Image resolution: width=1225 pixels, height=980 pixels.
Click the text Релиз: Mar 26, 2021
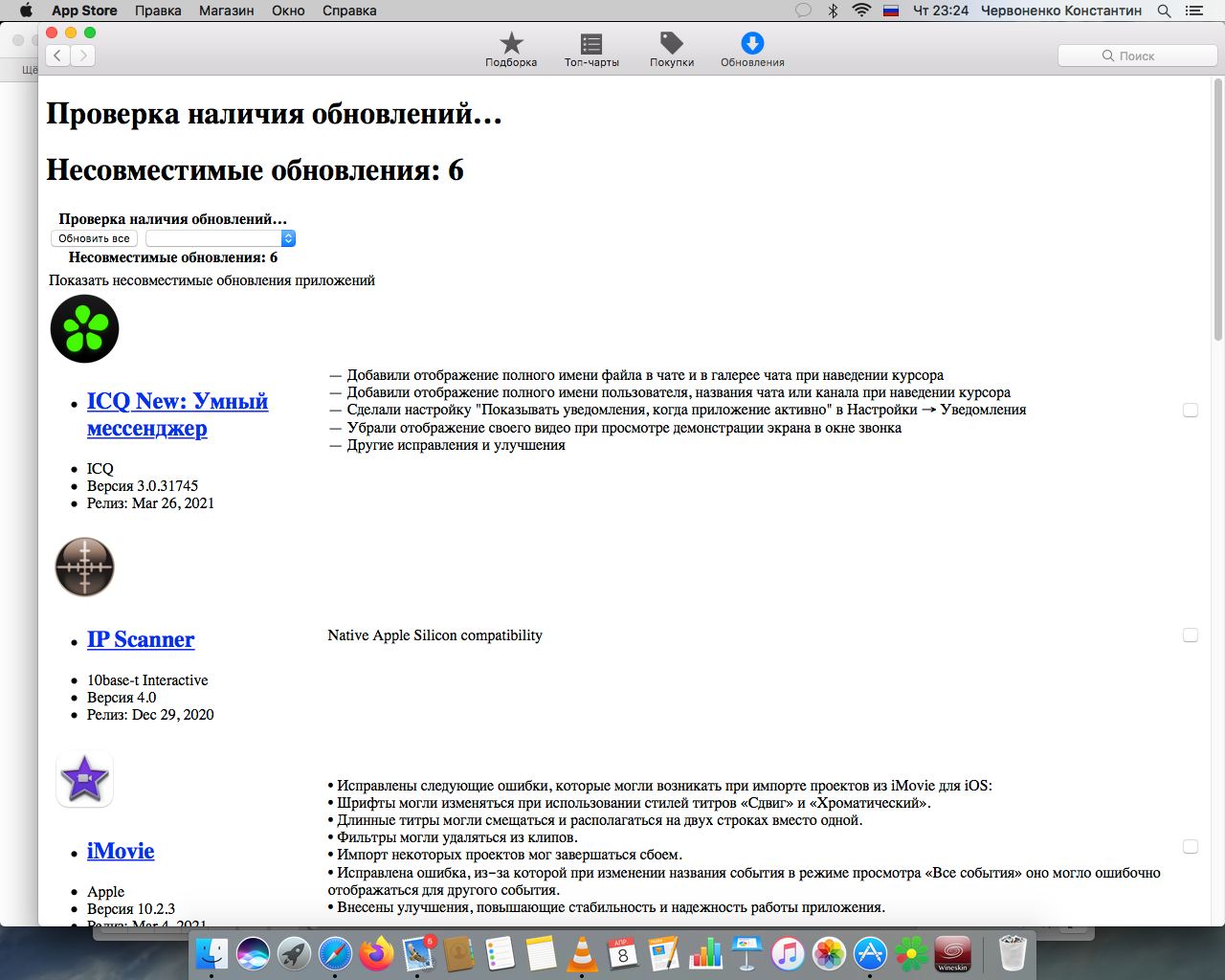coord(150,502)
